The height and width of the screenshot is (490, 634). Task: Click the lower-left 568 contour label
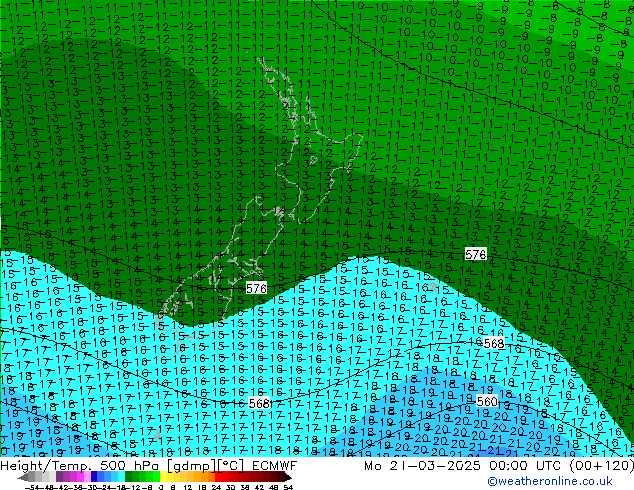click(x=259, y=403)
